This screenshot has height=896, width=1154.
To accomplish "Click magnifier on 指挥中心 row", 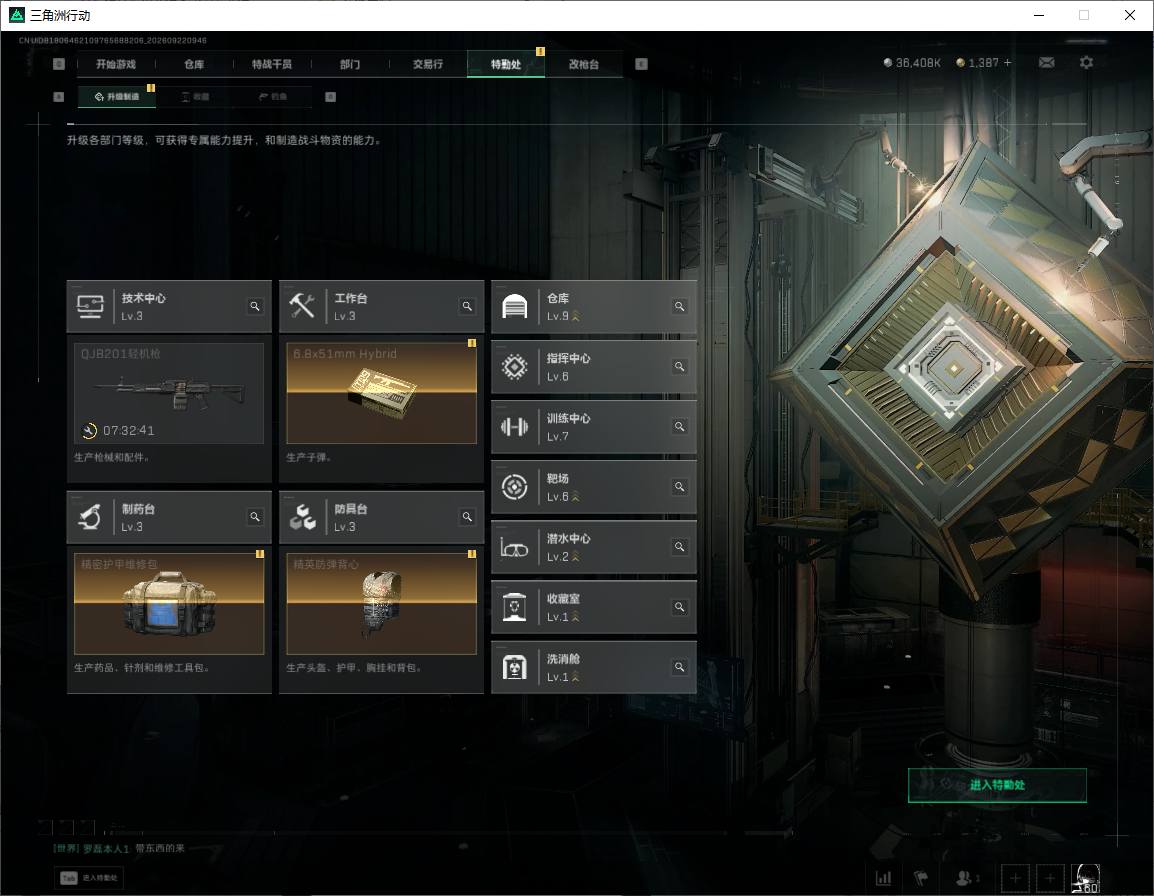I will pos(679,367).
